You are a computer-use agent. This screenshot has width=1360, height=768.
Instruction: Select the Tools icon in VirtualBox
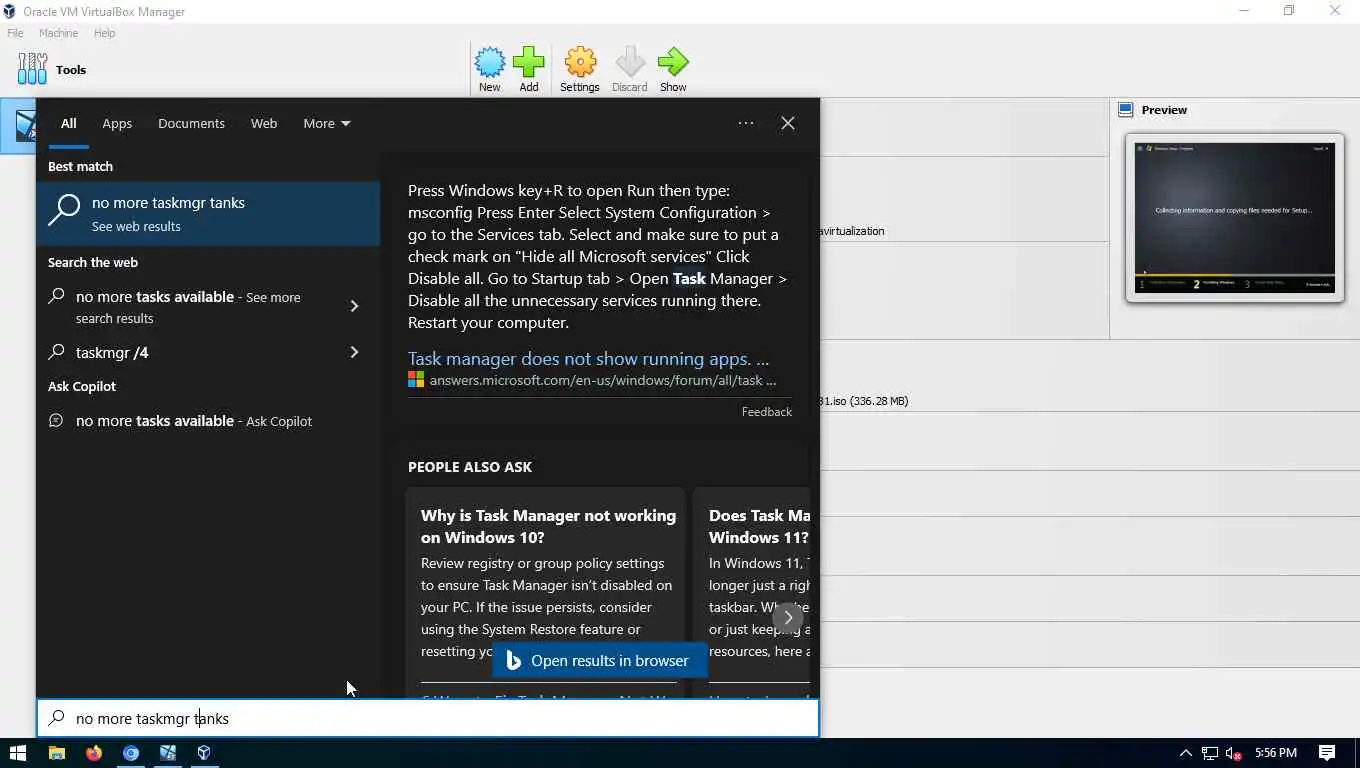[32, 69]
